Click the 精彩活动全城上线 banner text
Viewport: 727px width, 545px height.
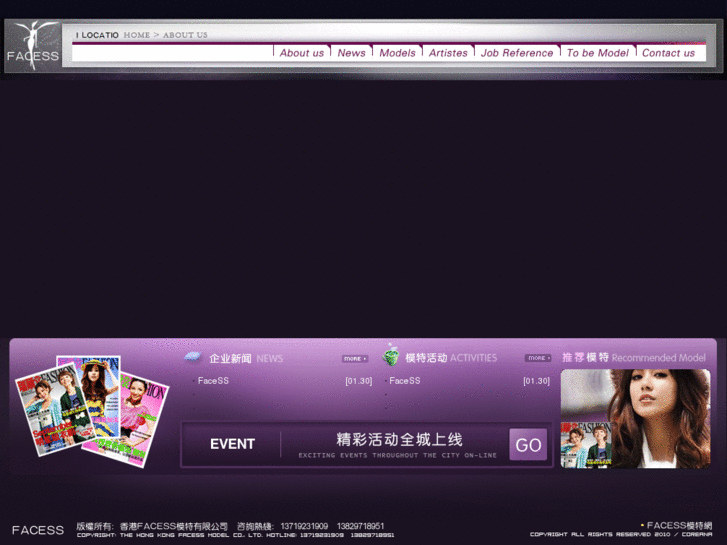coord(399,439)
